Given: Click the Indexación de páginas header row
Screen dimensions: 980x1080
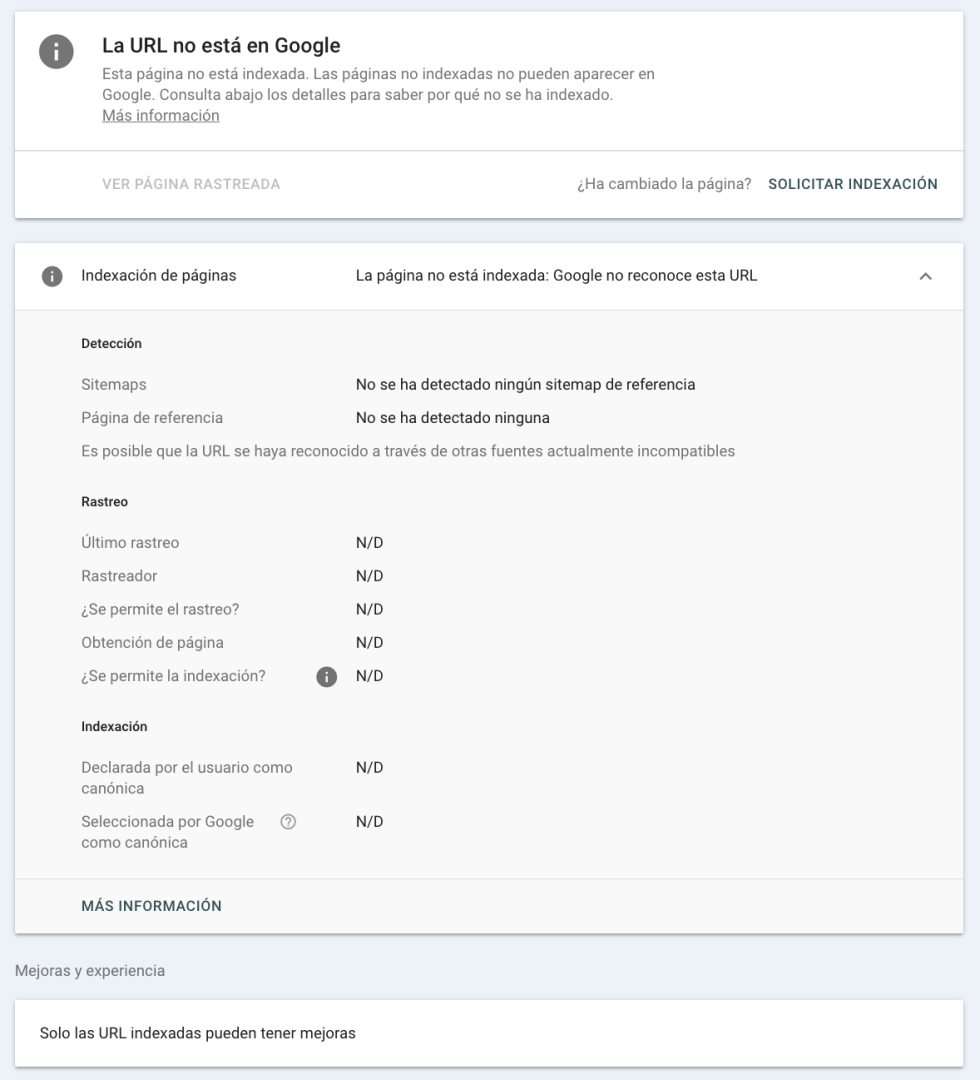Looking at the screenshot, I should [x=489, y=276].
